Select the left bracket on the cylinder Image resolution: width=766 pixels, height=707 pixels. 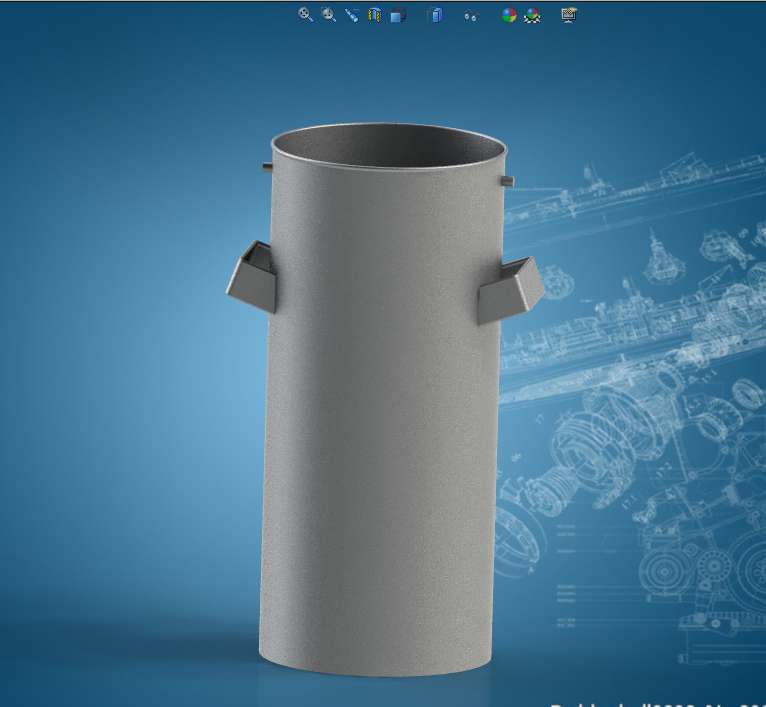(x=251, y=277)
